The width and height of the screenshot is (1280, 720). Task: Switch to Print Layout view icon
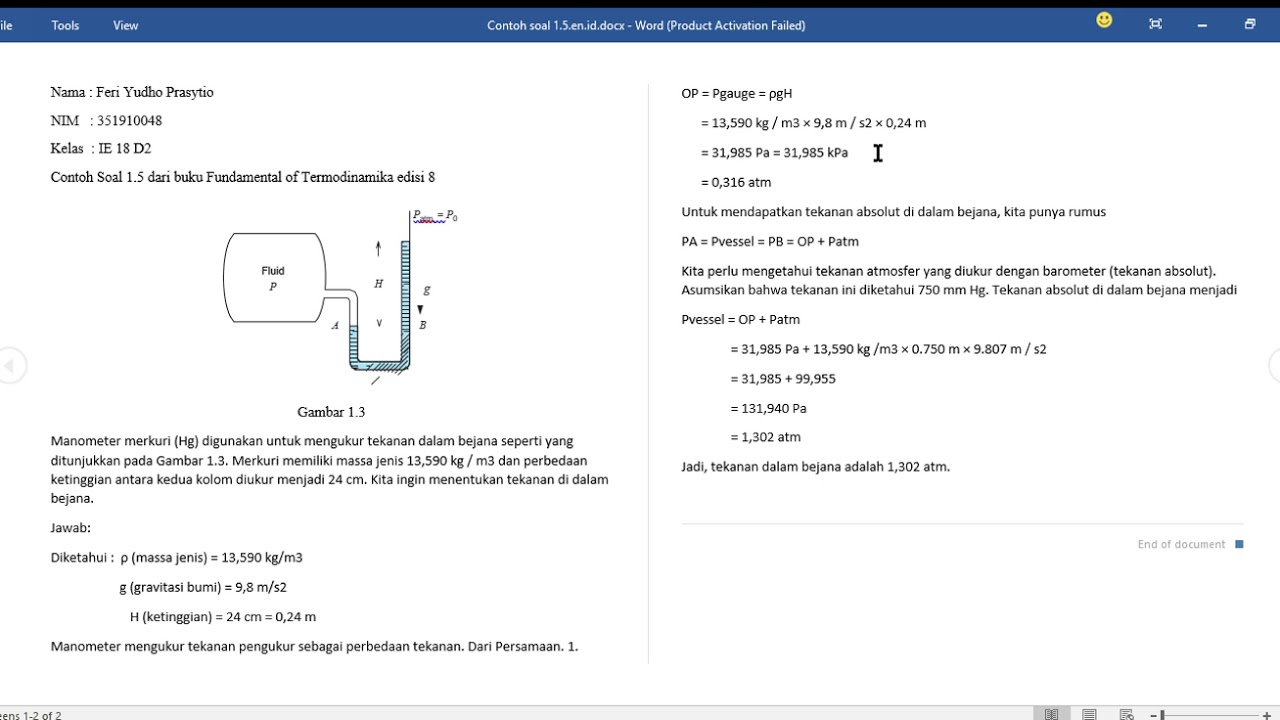(x=1089, y=714)
